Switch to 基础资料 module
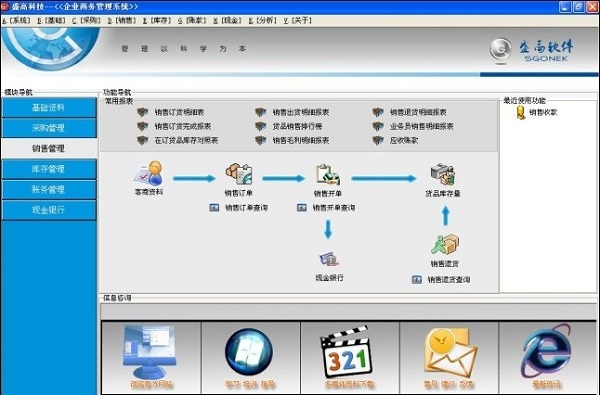The image size is (600, 395). (49, 108)
